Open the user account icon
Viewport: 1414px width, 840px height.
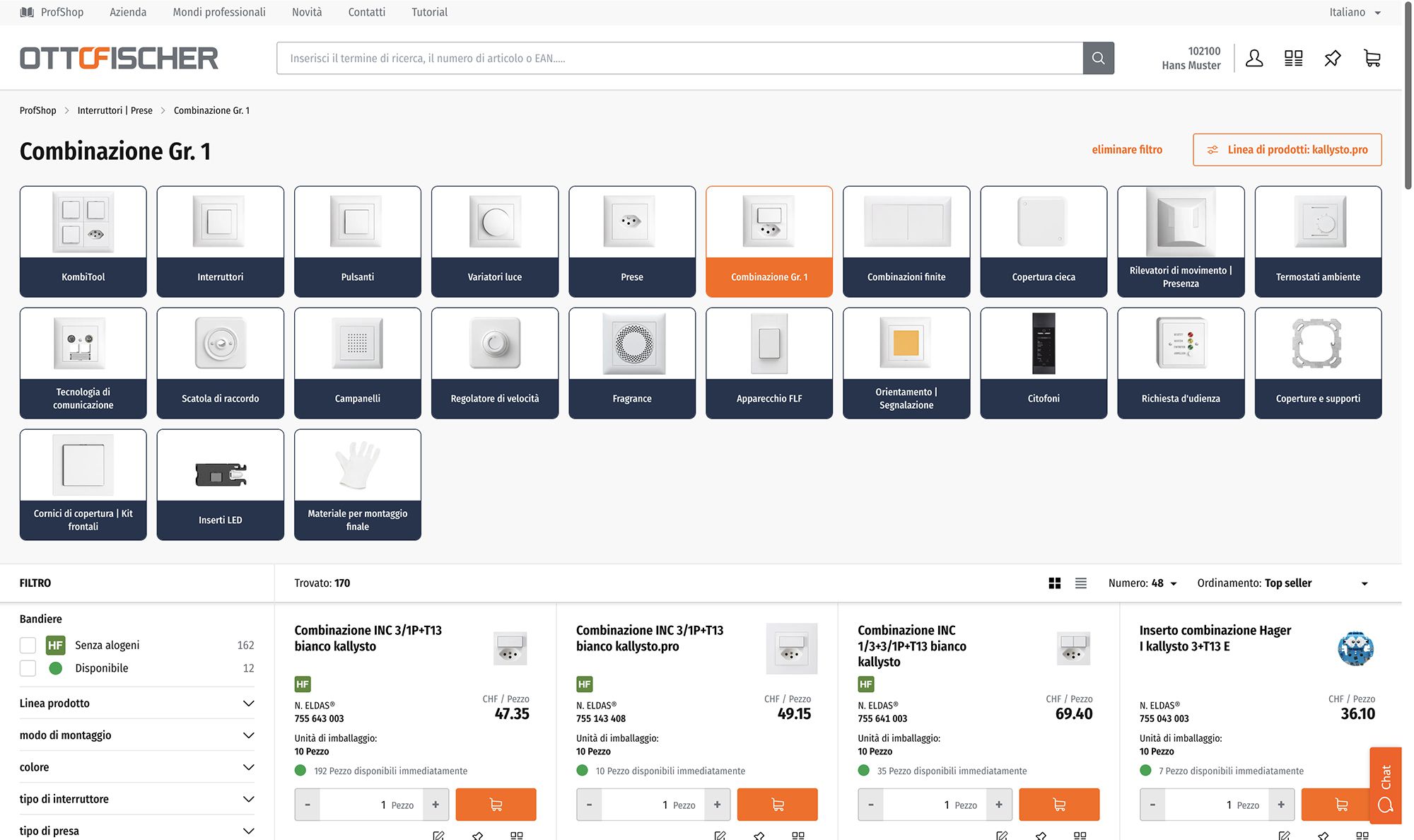(x=1254, y=58)
